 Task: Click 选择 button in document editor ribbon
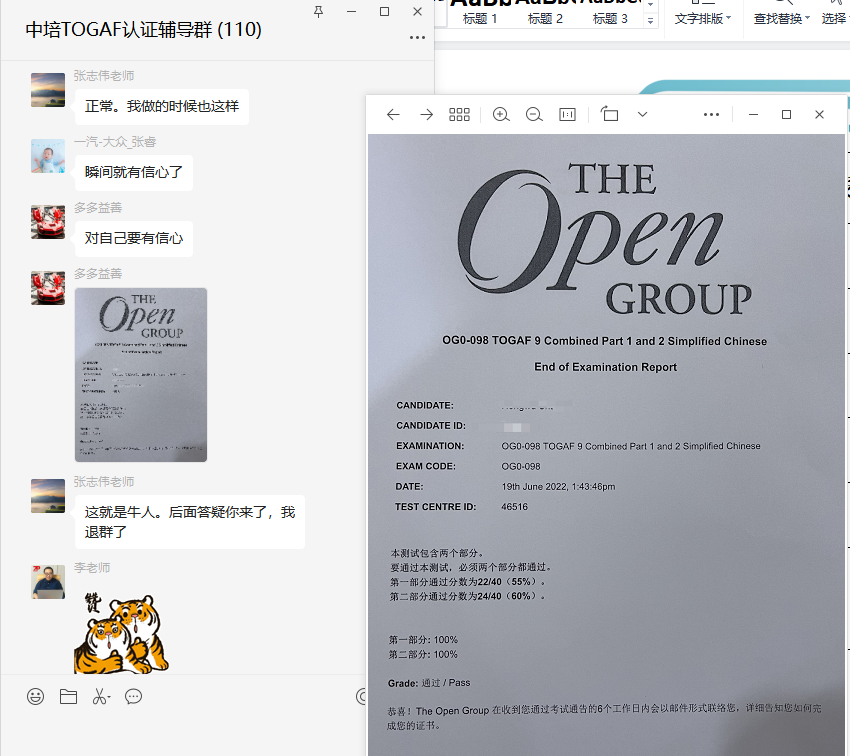coord(834,19)
